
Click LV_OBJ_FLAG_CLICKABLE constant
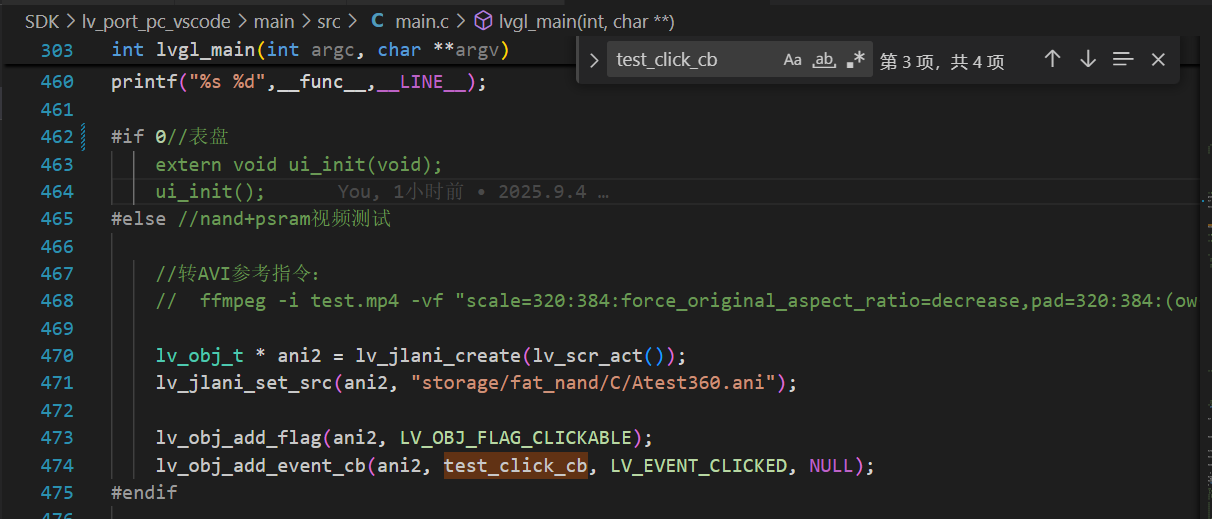pyautogui.click(x=515, y=437)
